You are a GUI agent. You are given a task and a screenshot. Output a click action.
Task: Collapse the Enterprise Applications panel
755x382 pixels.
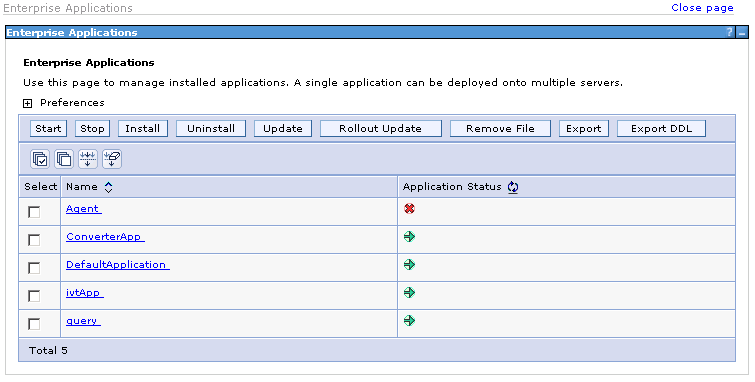(x=742, y=33)
